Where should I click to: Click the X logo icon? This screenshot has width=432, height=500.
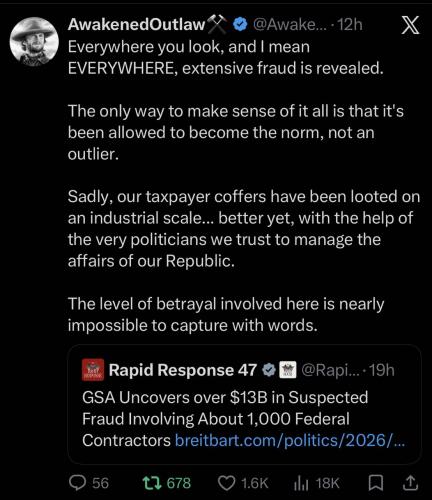(x=410, y=25)
